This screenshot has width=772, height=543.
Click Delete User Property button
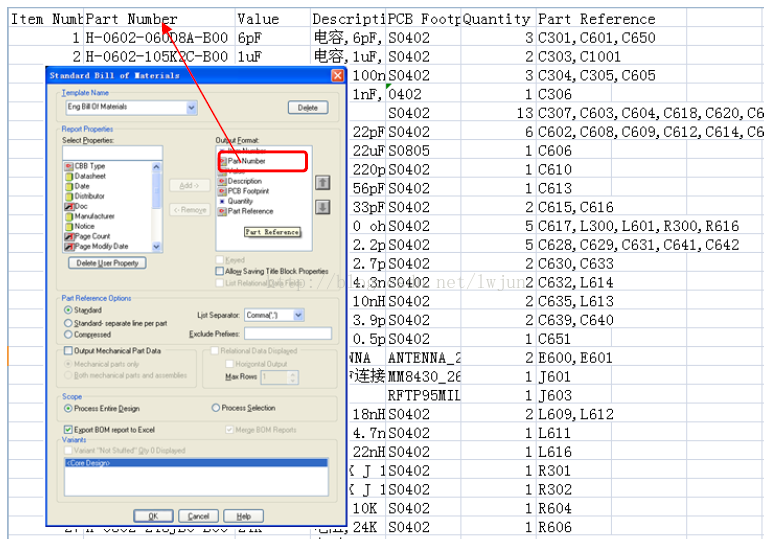pos(107,263)
